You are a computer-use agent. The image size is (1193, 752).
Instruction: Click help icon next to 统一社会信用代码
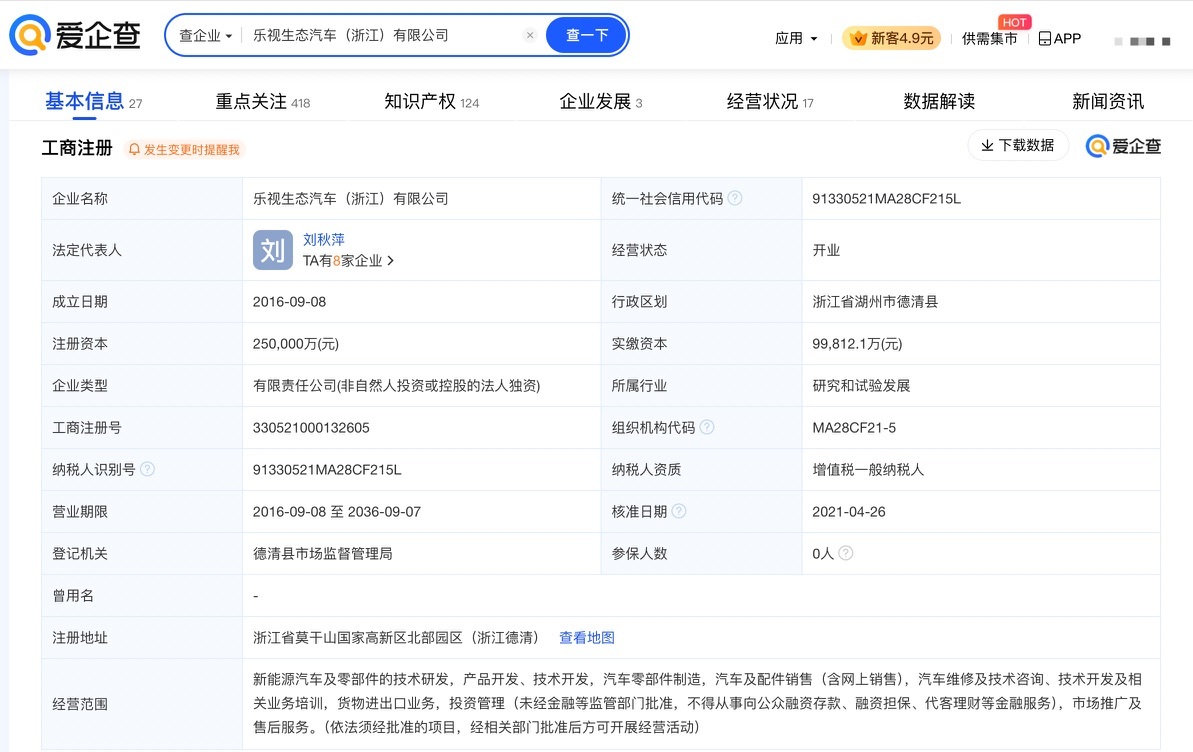point(734,198)
